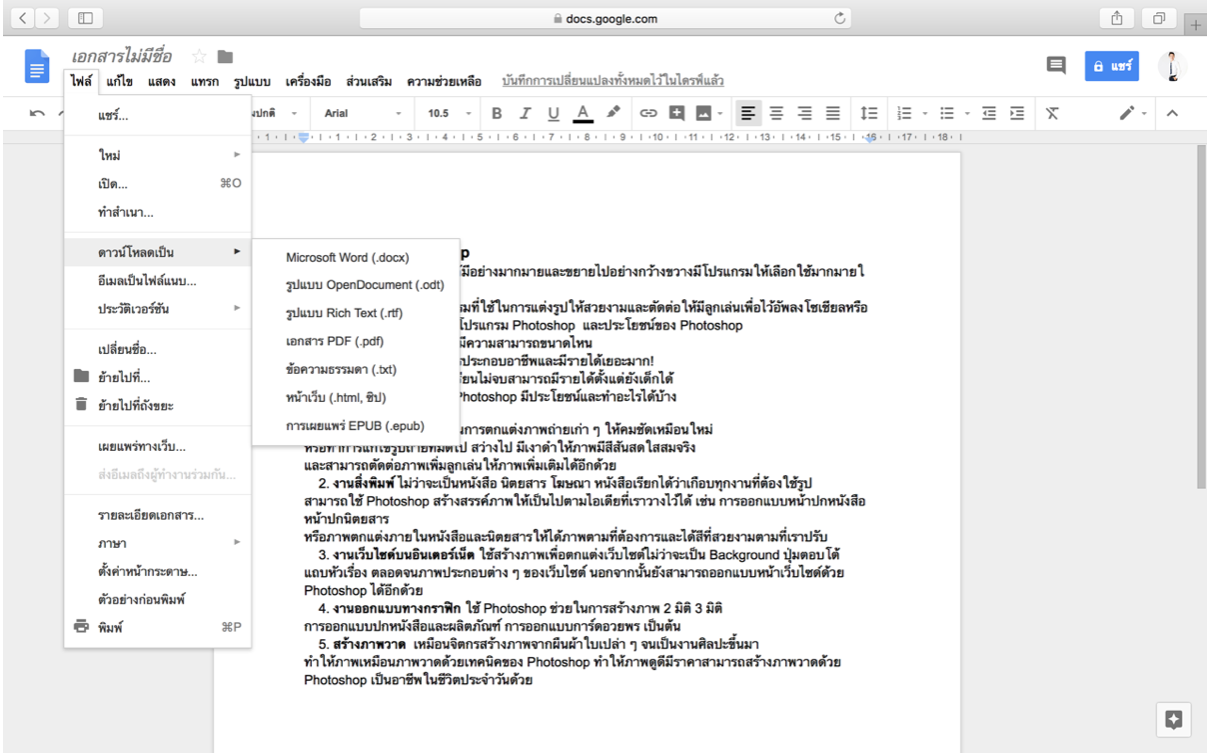Justify the text

click(833, 114)
